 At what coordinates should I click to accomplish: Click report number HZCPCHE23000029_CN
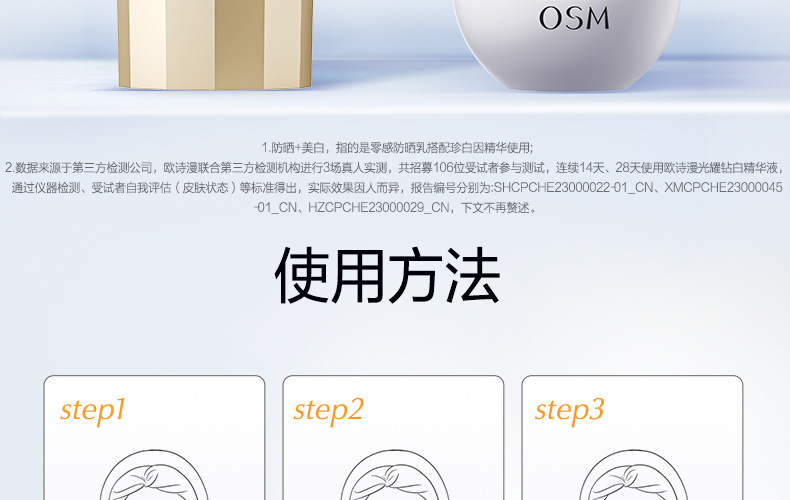[x=378, y=208]
